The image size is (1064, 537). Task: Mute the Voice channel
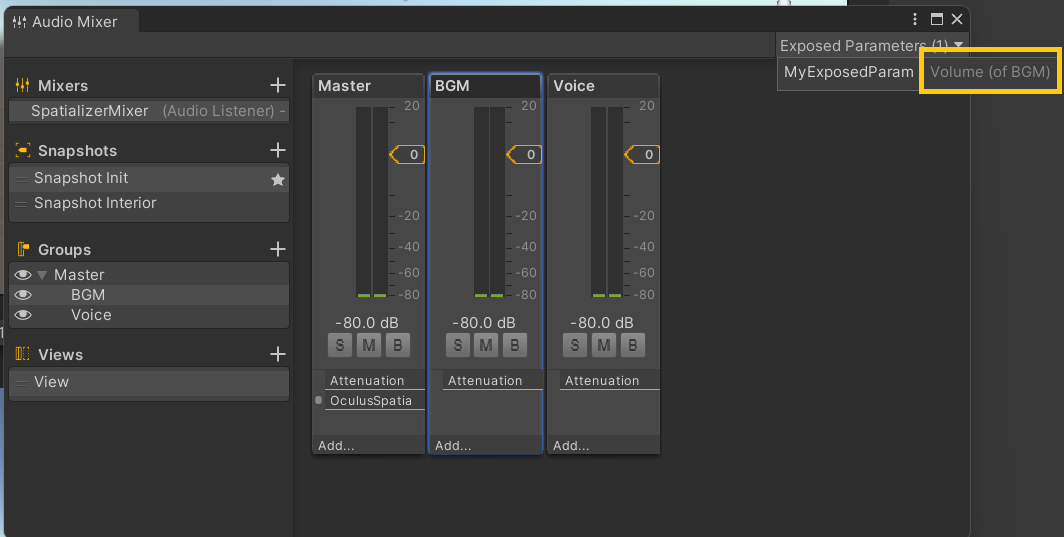603,345
